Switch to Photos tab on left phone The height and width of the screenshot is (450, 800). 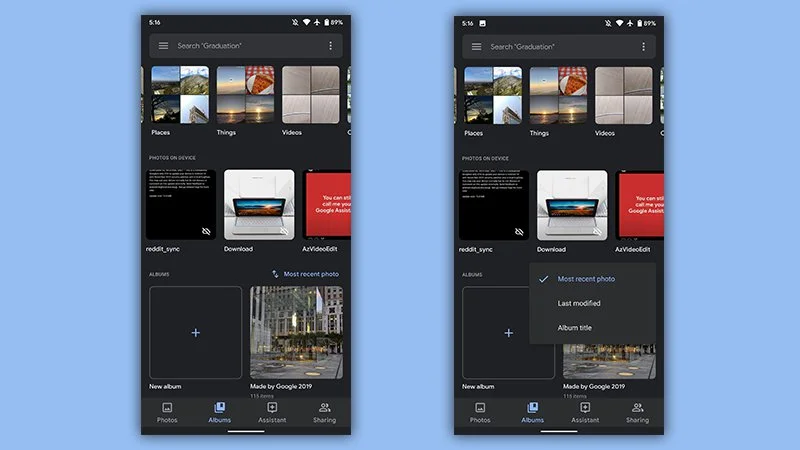click(167, 411)
